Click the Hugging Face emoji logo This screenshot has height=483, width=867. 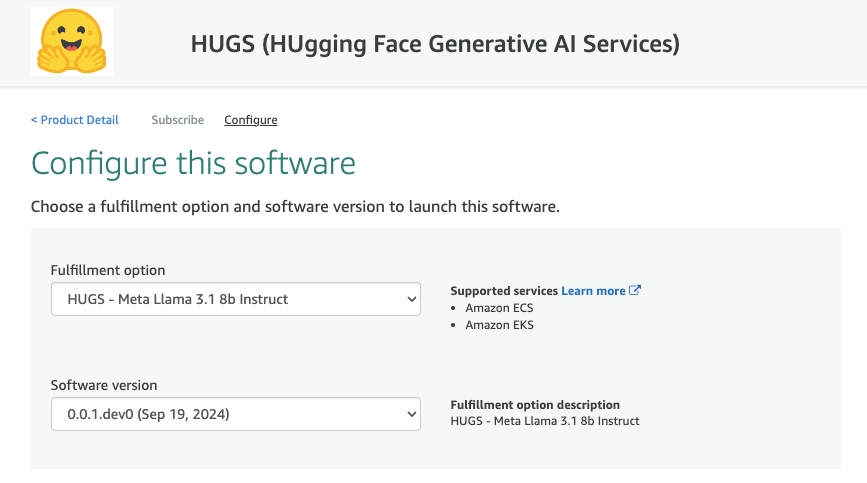(x=72, y=42)
